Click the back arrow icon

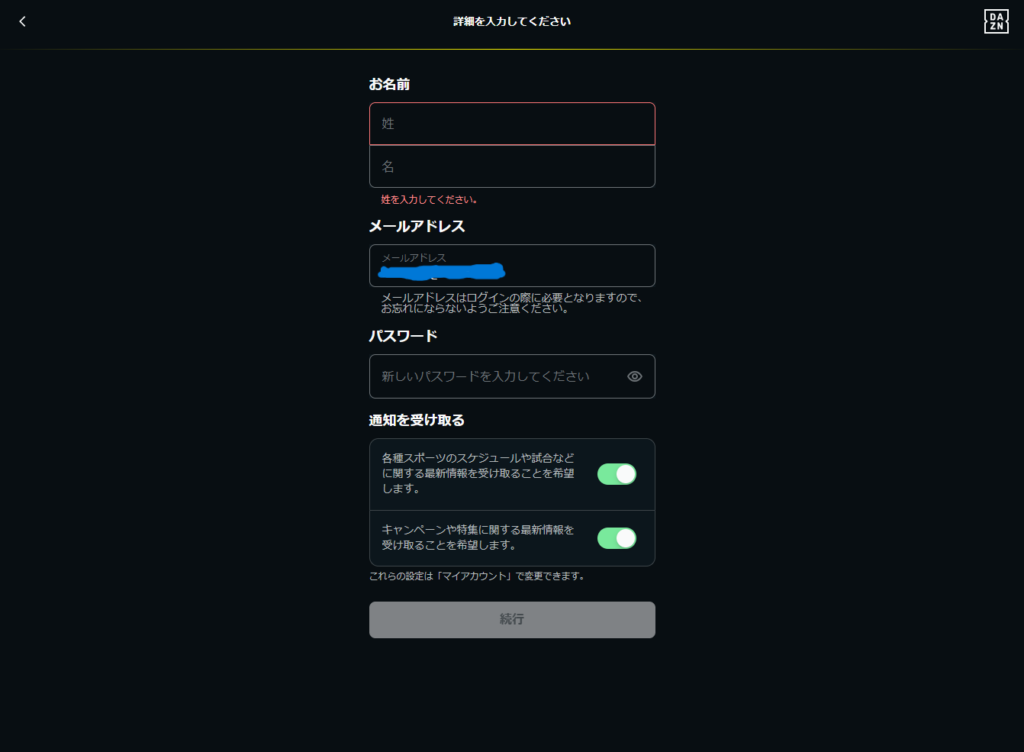23,21
